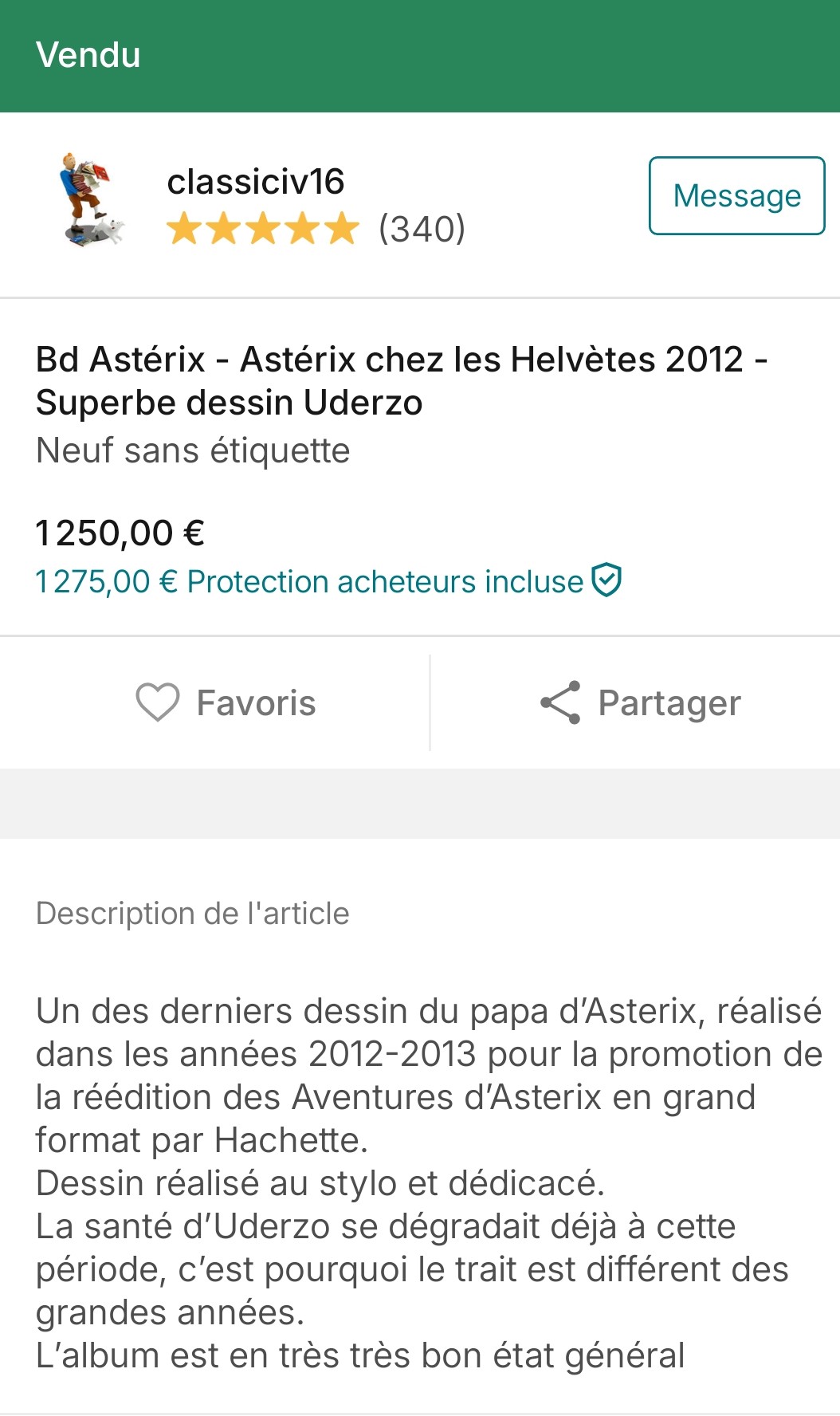Tap the buyer protection shield icon
The height and width of the screenshot is (1416, 840).
click(x=607, y=580)
